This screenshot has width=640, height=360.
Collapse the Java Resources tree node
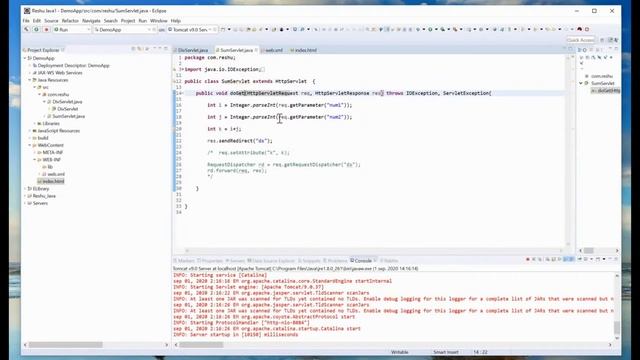30,80
